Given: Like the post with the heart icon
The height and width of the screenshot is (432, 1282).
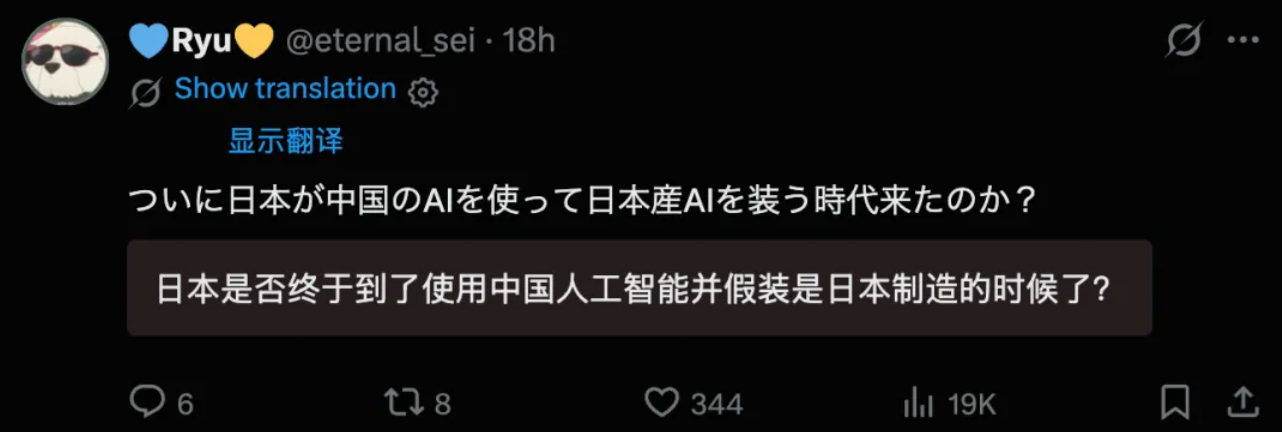Looking at the screenshot, I should [661, 402].
